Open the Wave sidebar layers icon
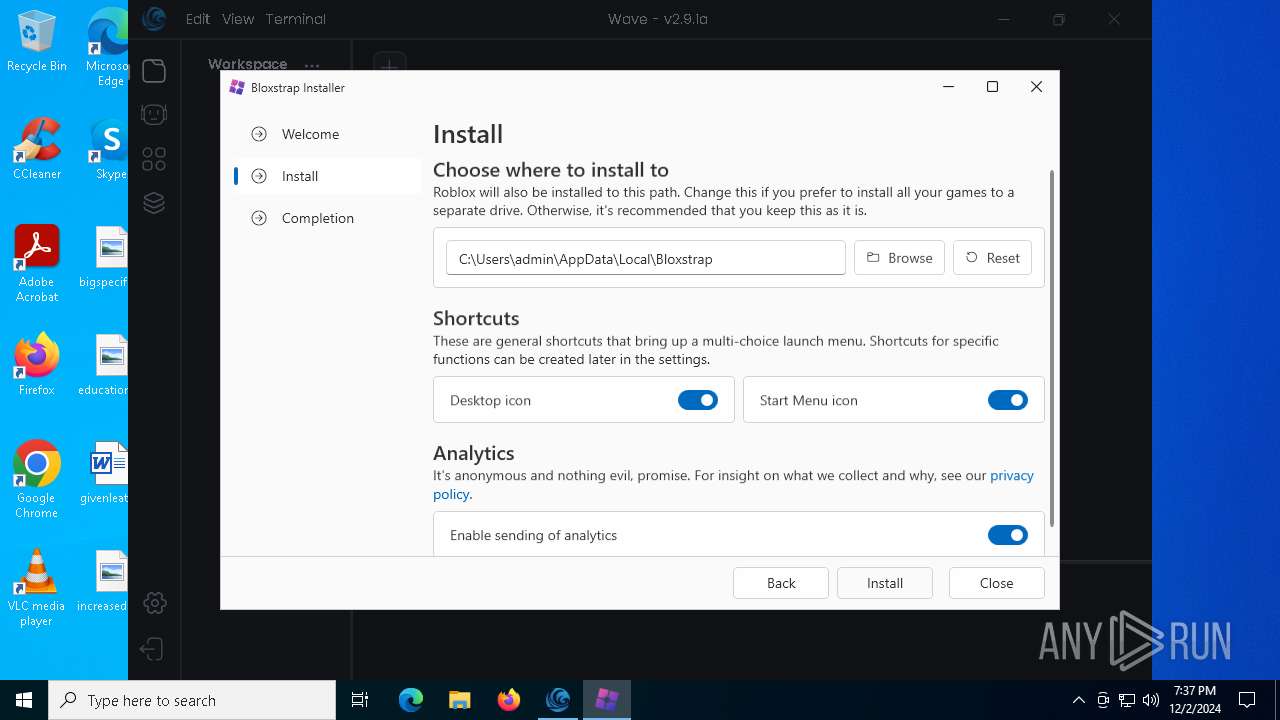The image size is (1280, 720). 154,203
